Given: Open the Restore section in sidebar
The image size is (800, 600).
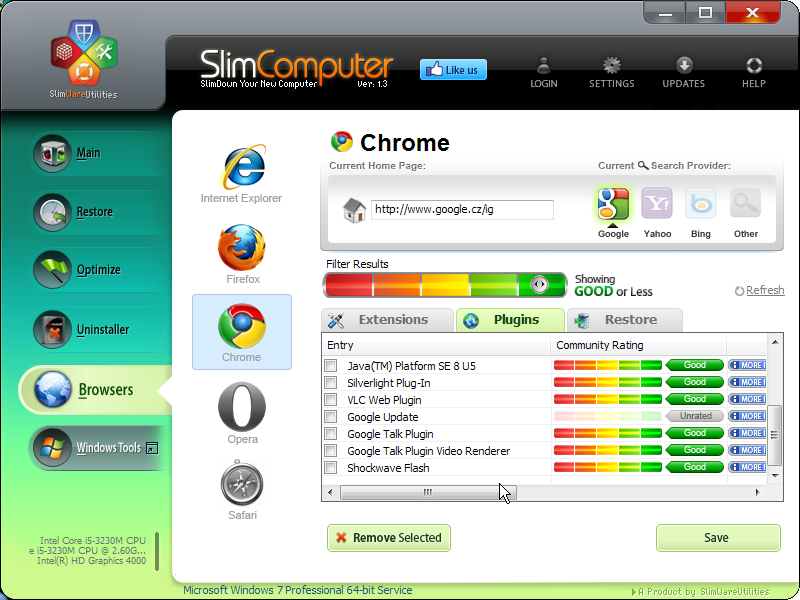Looking at the screenshot, I should coord(95,212).
